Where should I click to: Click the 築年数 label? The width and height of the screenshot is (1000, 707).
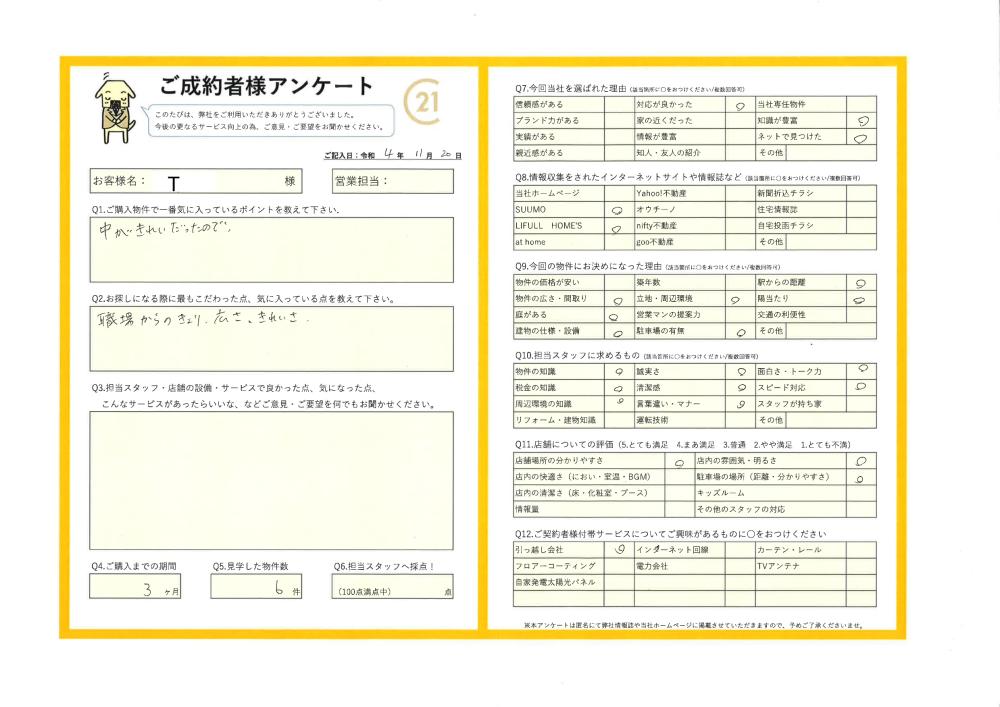648,282
